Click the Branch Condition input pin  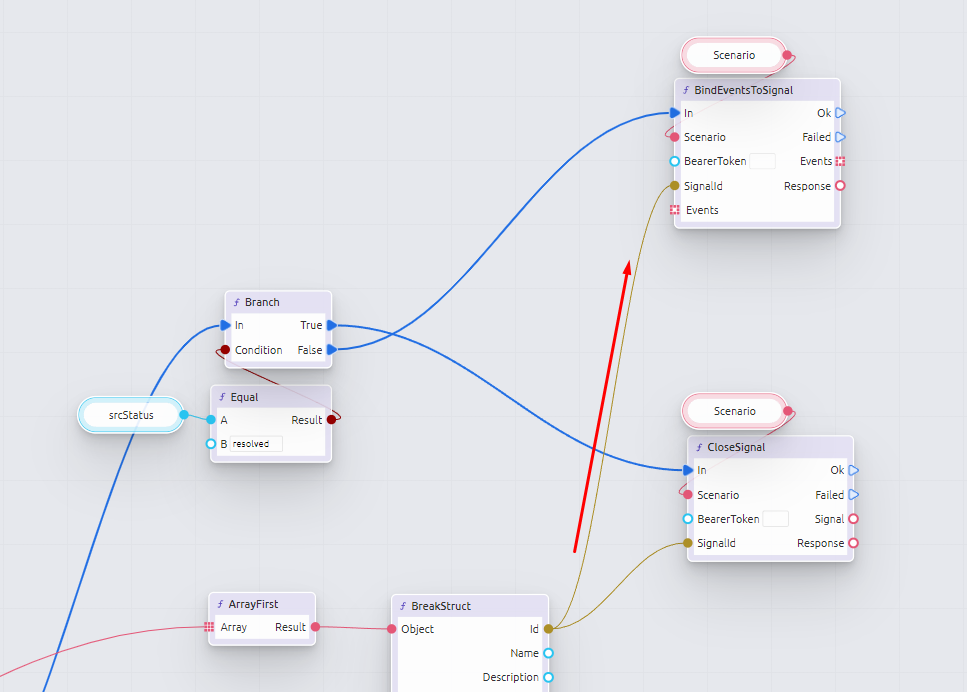[225, 350]
